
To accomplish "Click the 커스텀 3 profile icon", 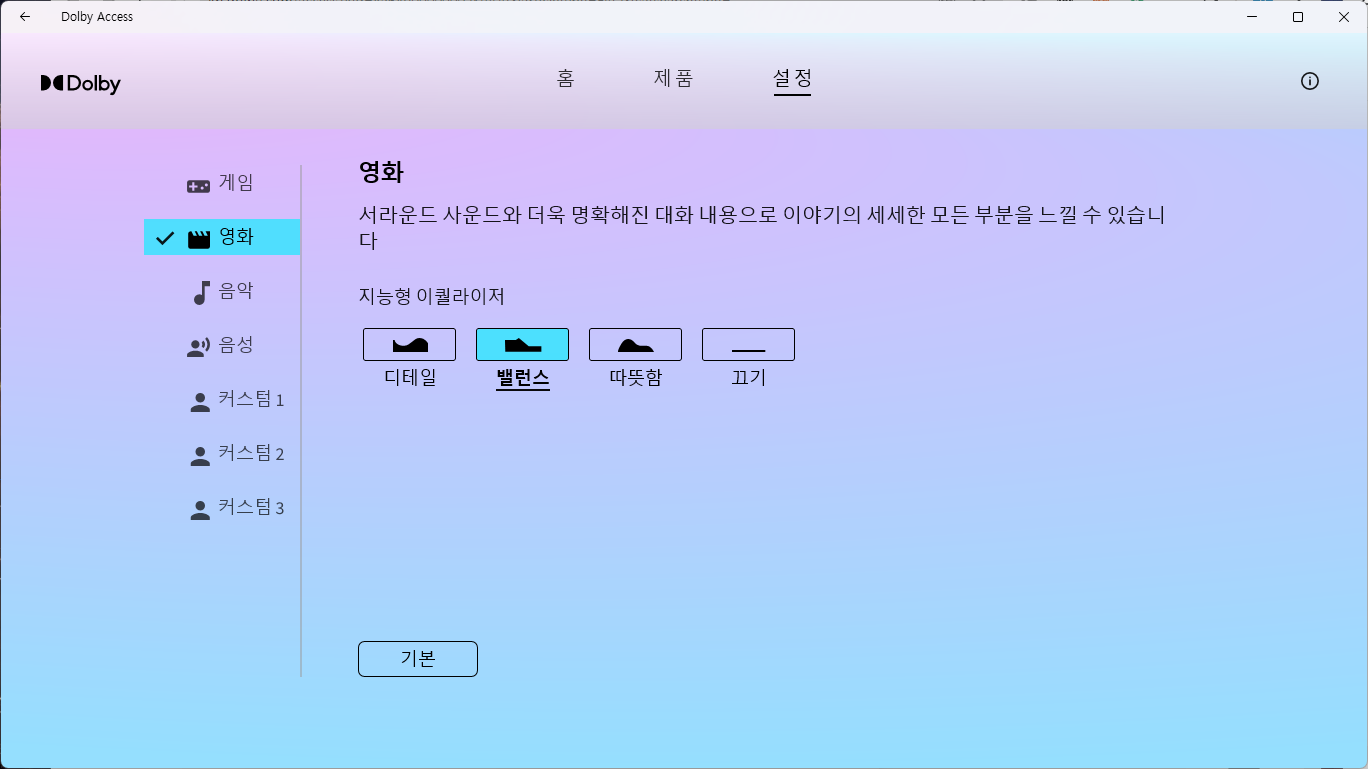I will click(x=199, y=507).
